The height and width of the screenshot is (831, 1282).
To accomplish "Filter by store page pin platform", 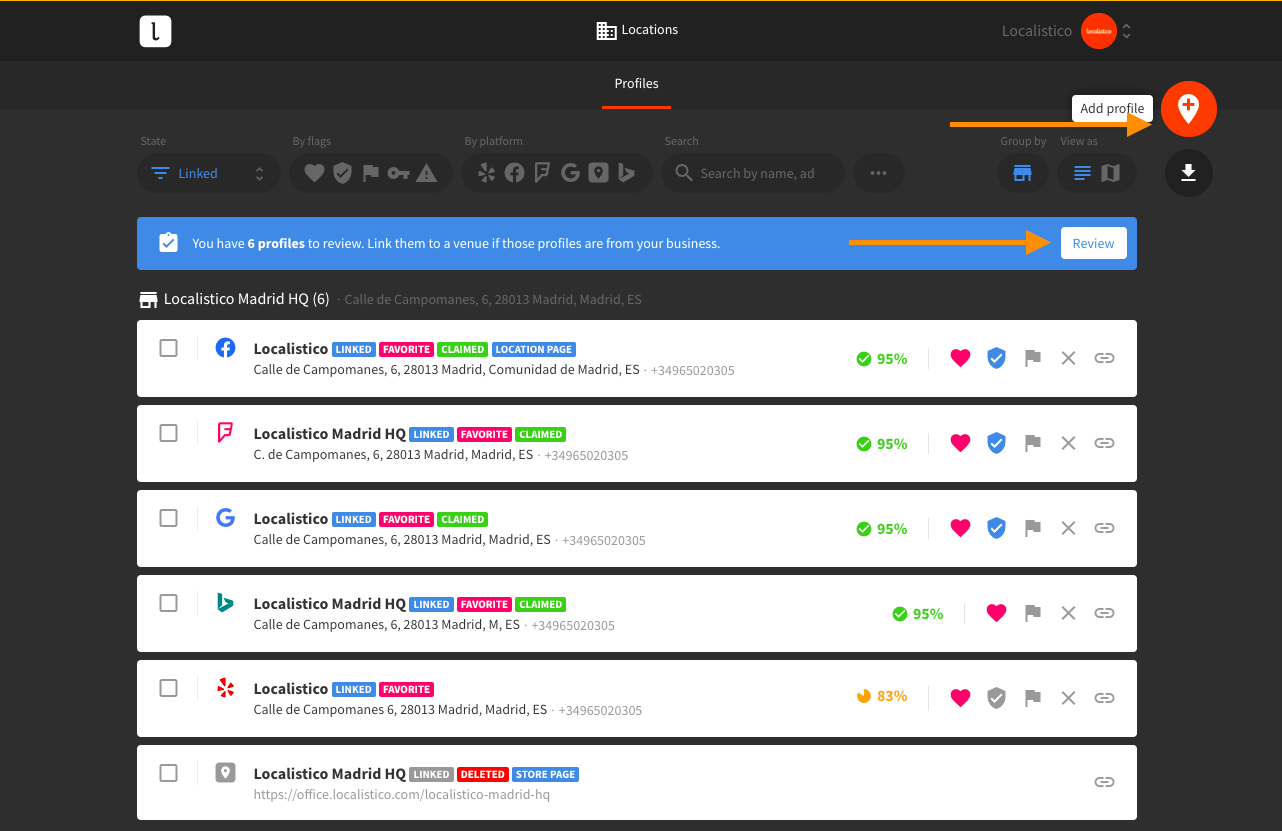I will pyautogui.click(x=598, y=173).
